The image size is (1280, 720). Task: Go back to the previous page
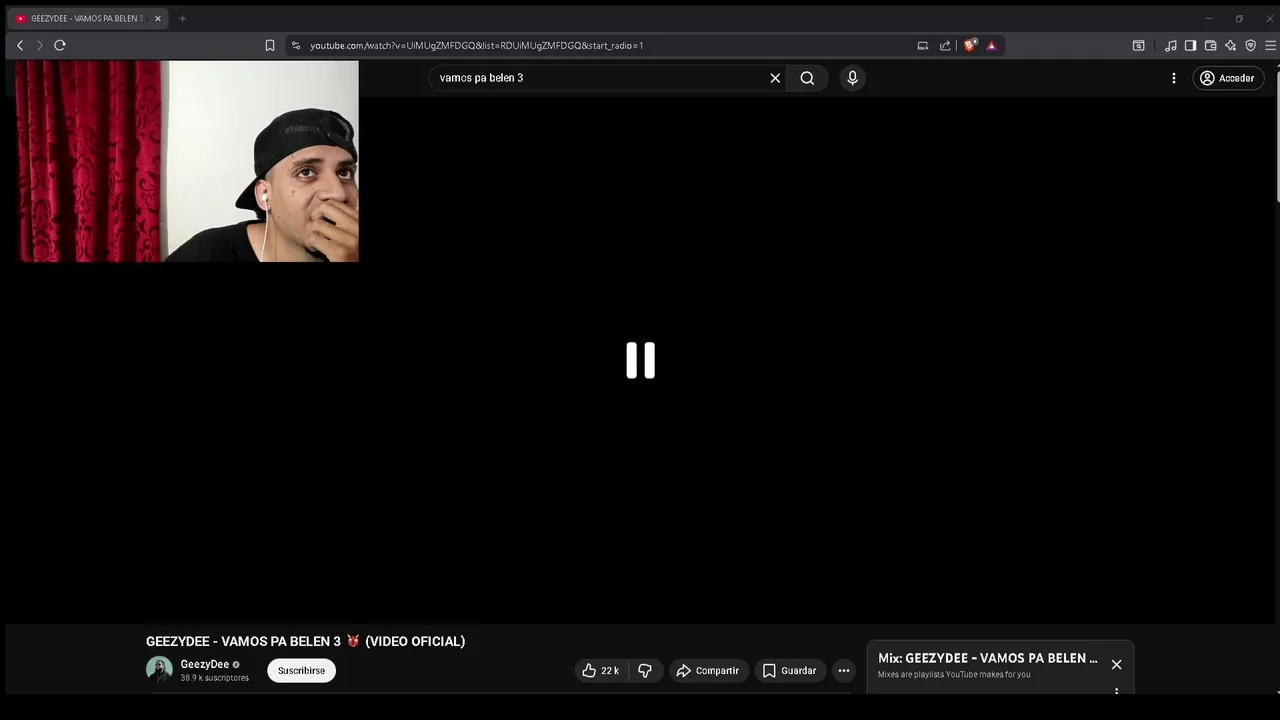click(x=20, y=45)
